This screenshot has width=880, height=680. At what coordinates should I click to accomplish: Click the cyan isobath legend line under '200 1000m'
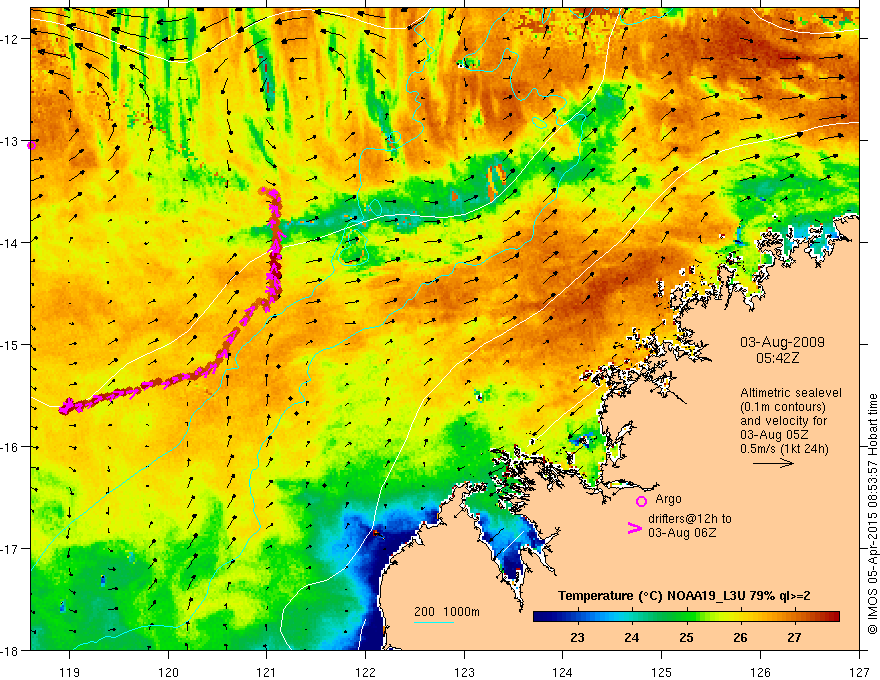(x=434, y=622)
